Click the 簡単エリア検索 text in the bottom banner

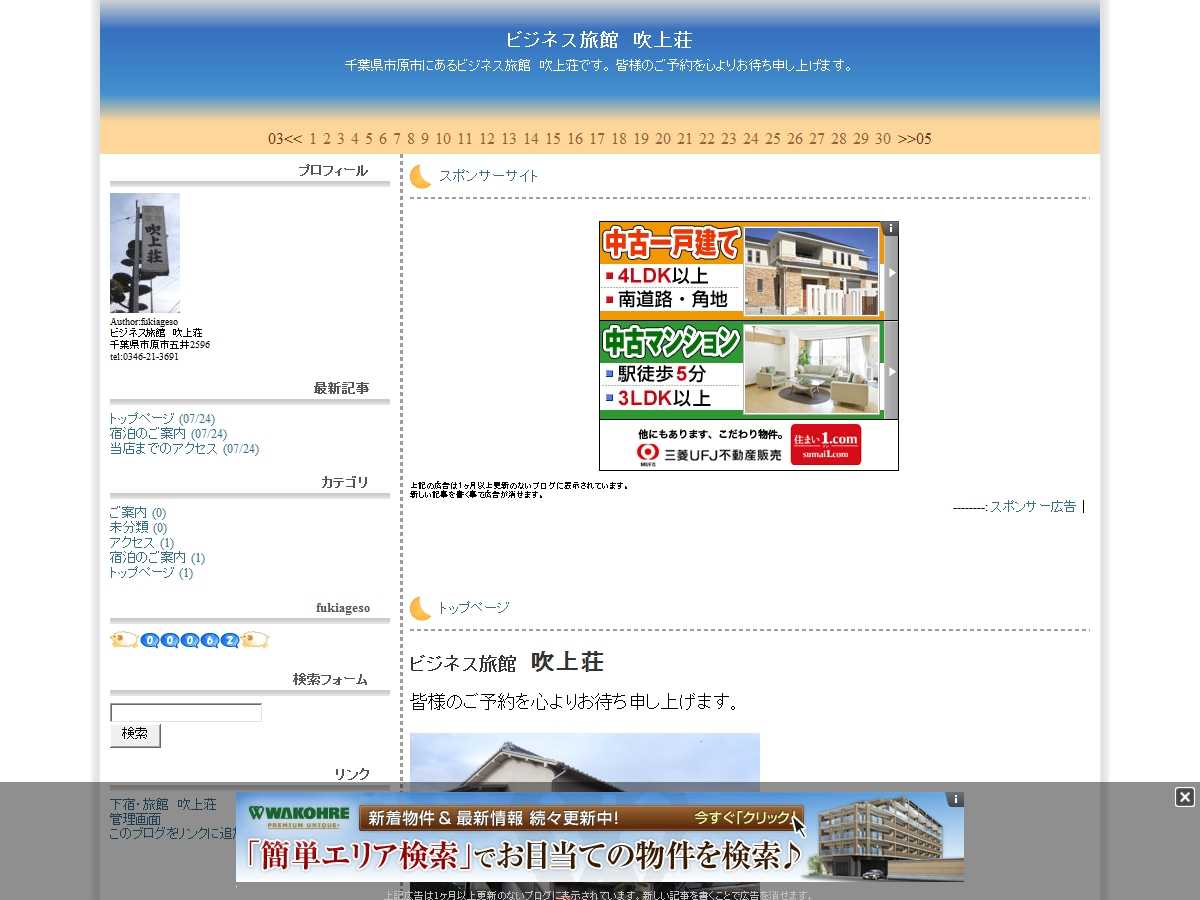(358, 857)
